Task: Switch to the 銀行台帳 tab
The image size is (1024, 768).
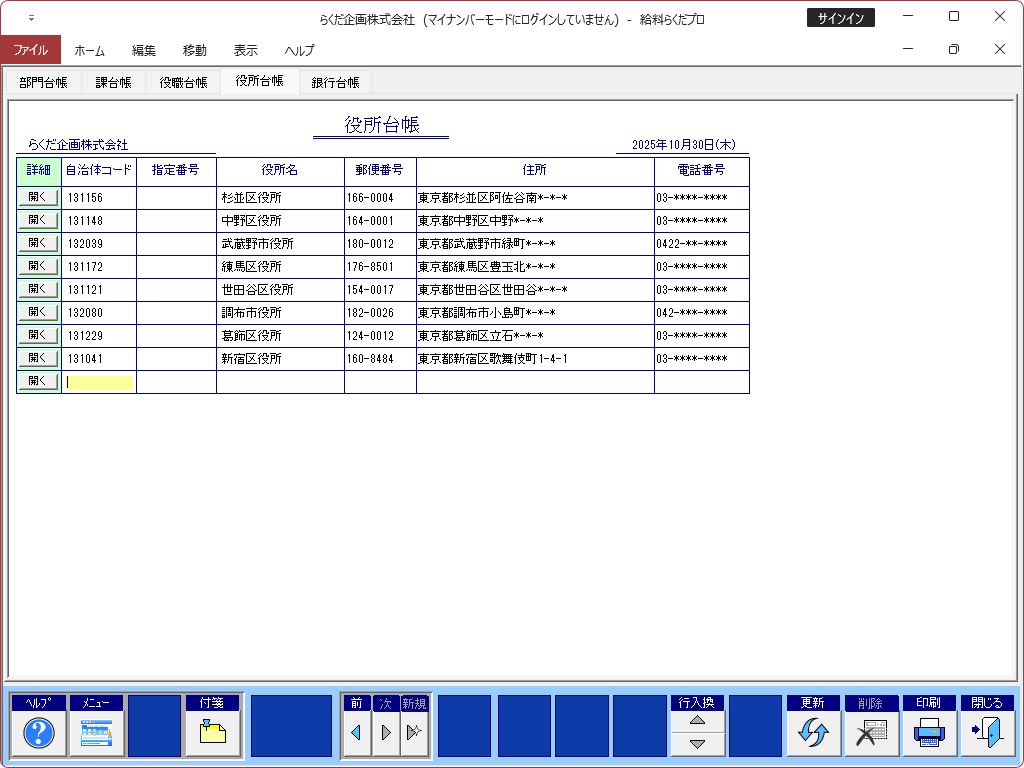Action: 335,83
